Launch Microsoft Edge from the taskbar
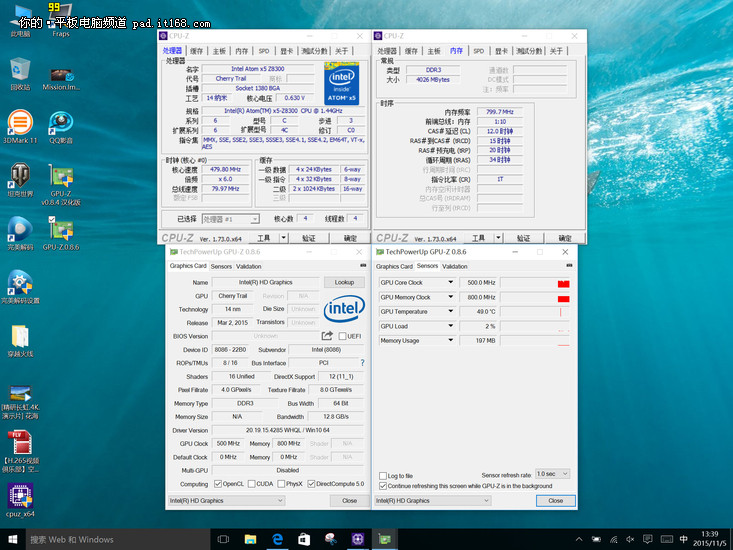Viewport: 733px width, 550px height. coord(278,539)
